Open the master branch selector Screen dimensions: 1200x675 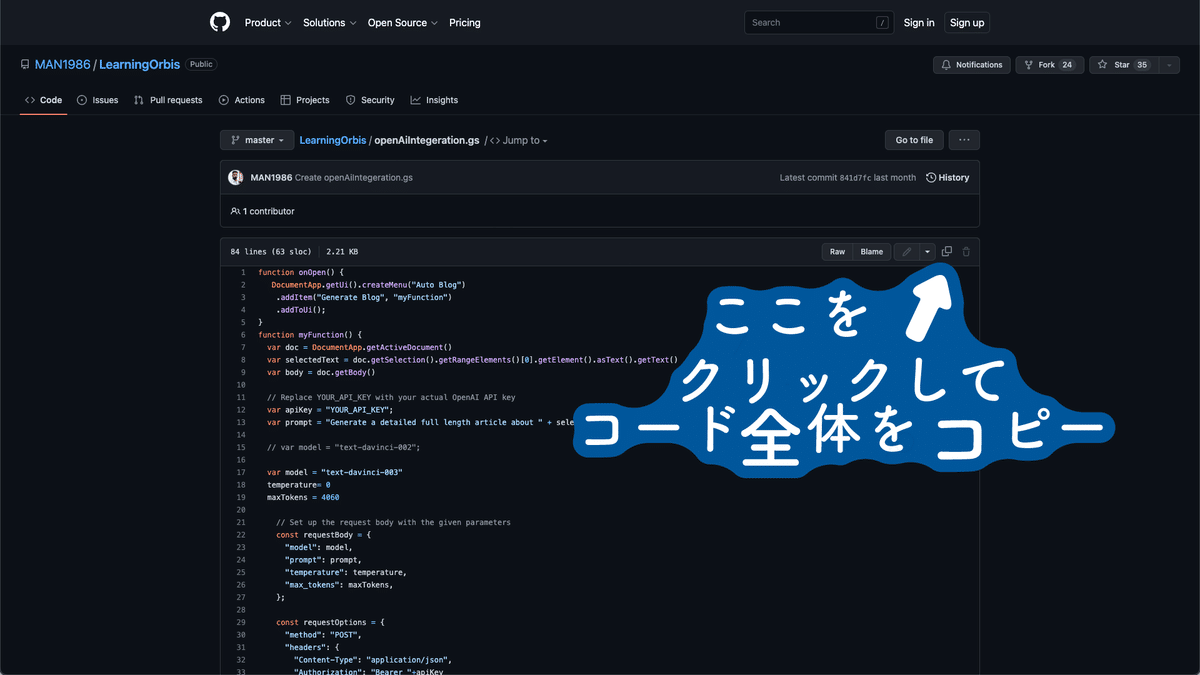click(x=257, y=140)
